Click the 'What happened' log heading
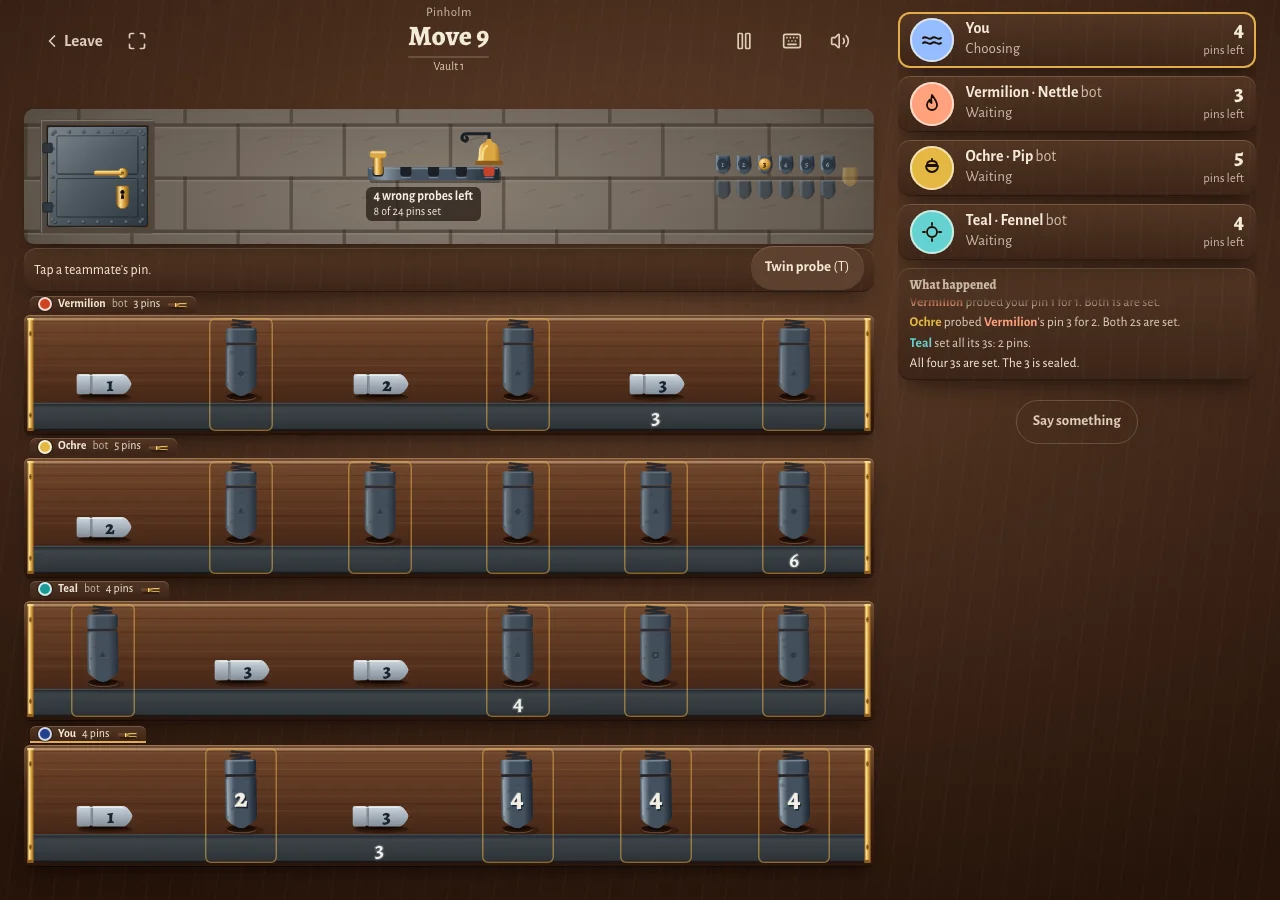Viewport: 1280px width, 900px height. pyautogui.click(x=953, y=285)
